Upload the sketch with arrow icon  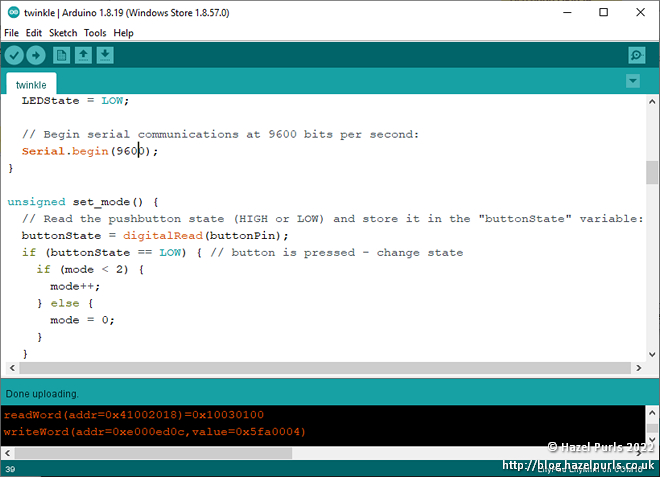36,55
